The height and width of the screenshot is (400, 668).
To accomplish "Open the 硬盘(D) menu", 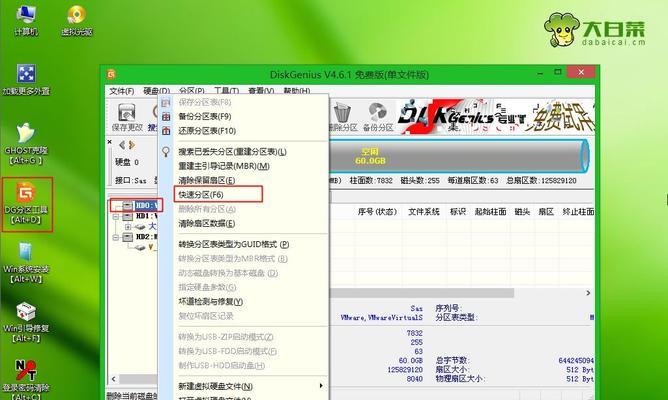I will pyautogui.click(x=156, y=91).
